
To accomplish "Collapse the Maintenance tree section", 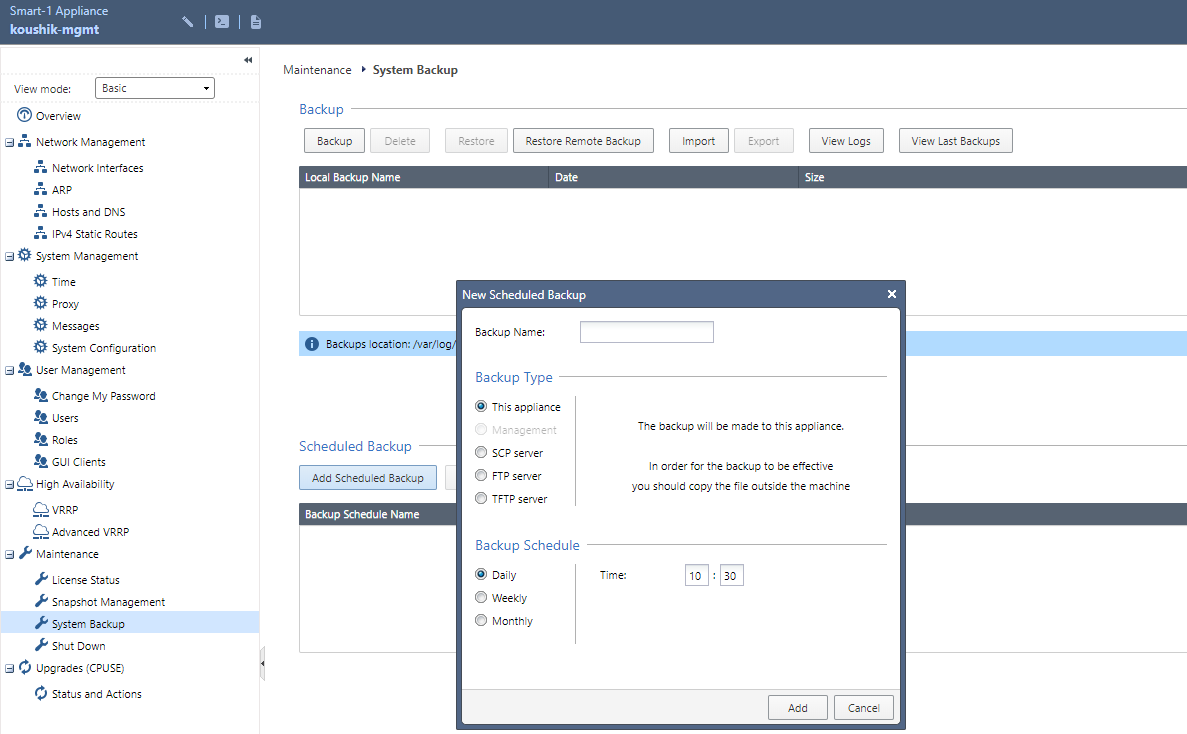I will point(9,555).
